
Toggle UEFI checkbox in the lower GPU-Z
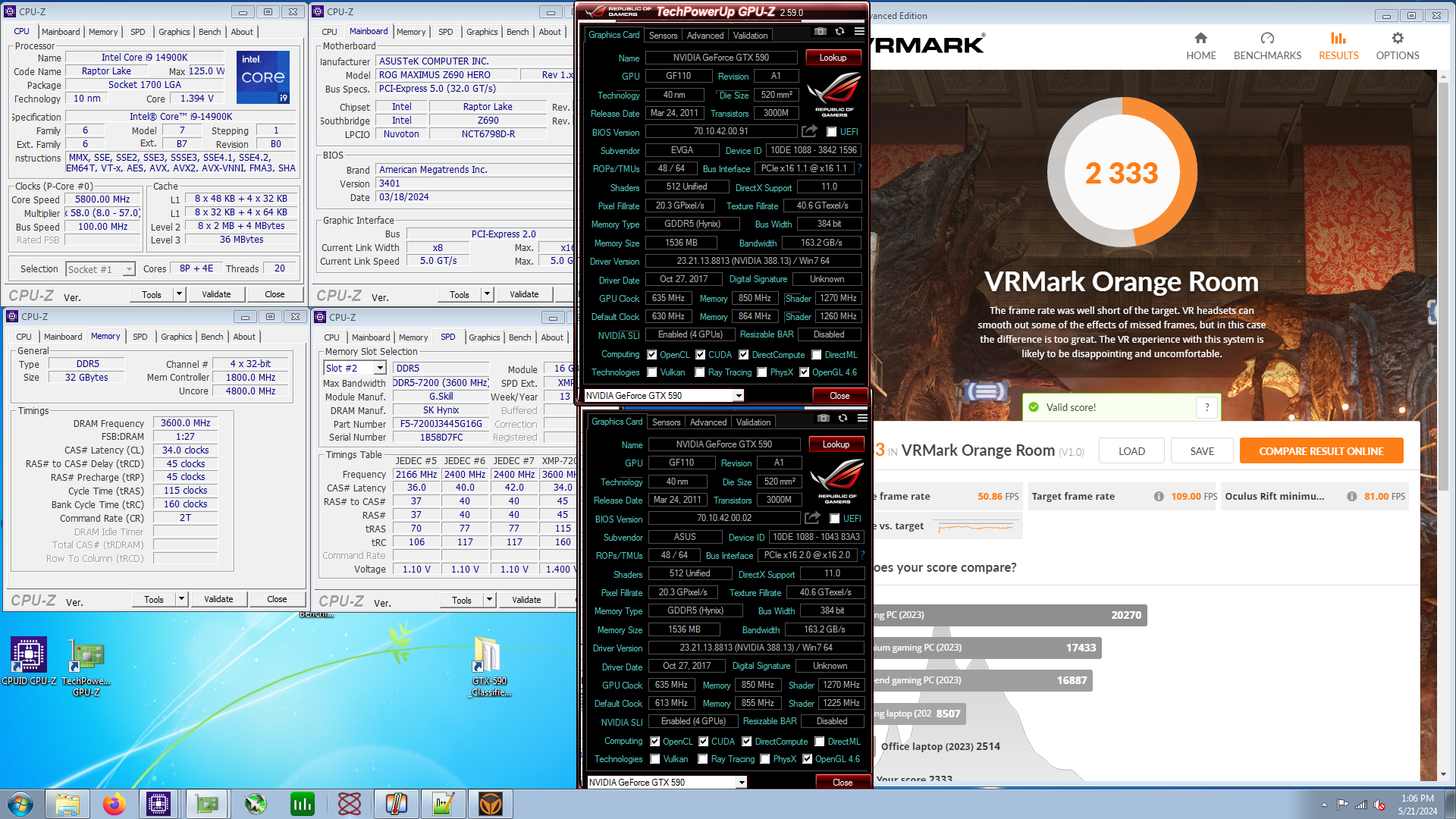[835, 519]
